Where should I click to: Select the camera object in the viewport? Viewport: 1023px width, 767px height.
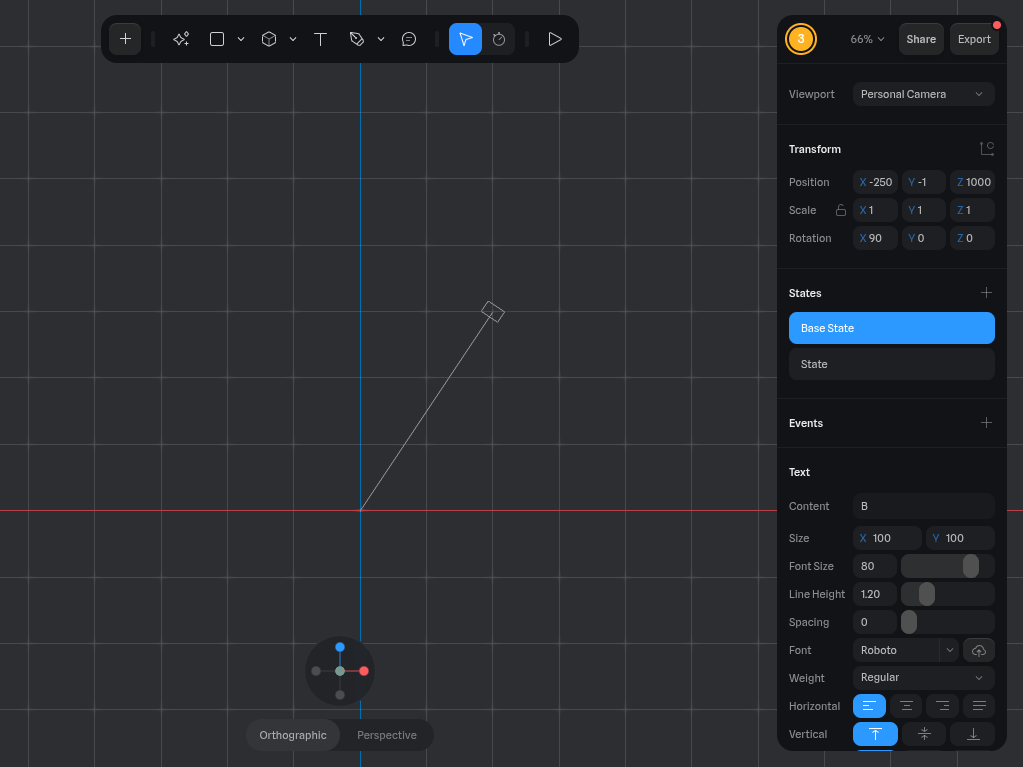point(493,312)
